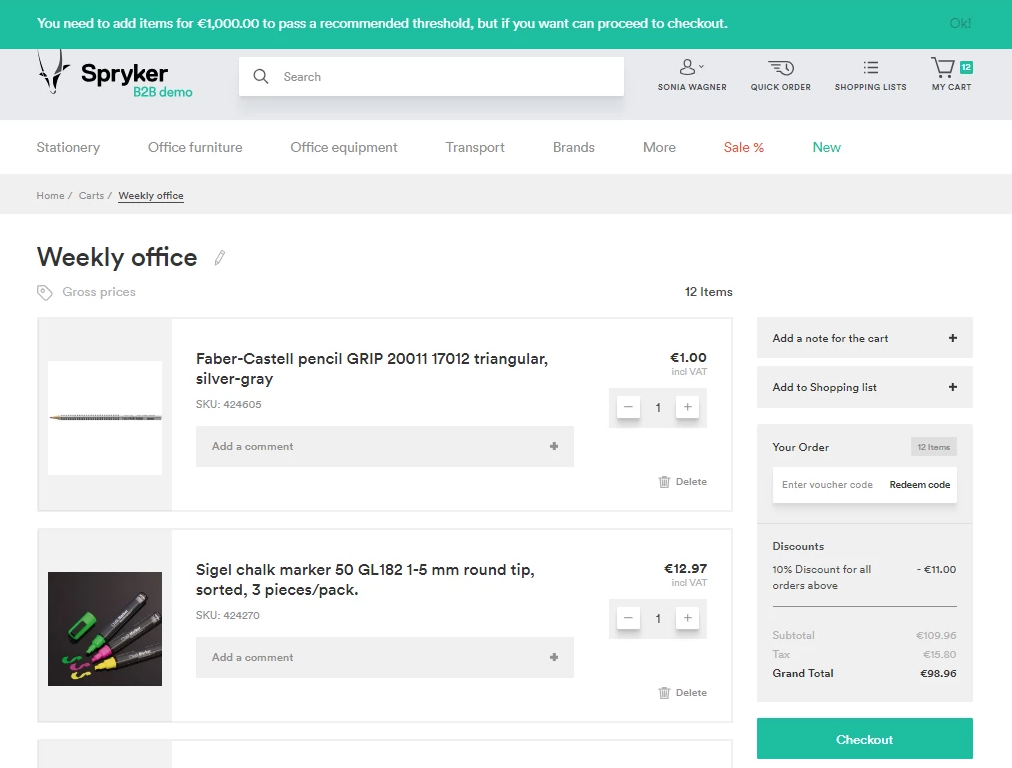The width and height of the screenshot is (1012, 768).
Task: Dismiss the notification with Ok!
Action: 960,23
